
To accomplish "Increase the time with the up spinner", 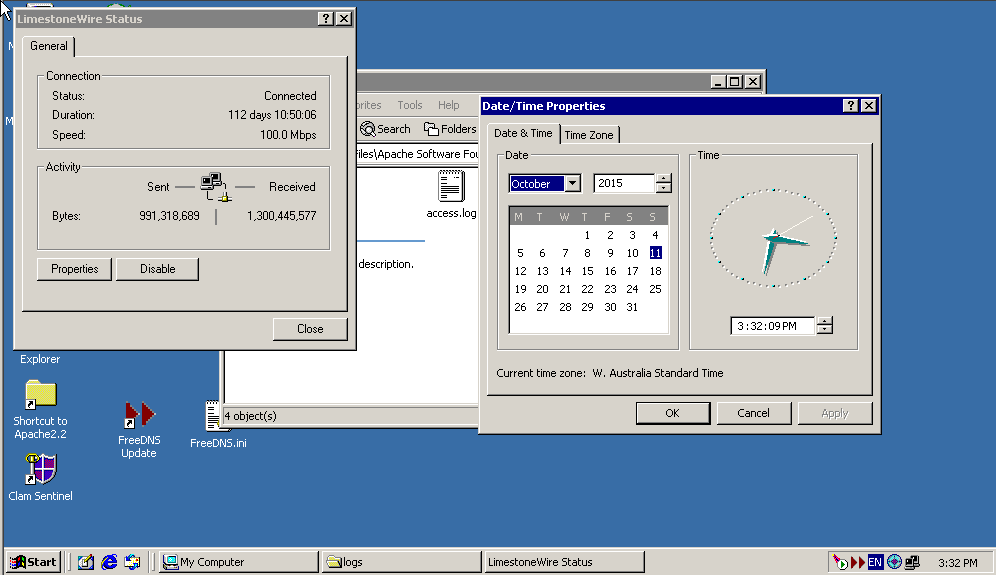I will (824, 321).
